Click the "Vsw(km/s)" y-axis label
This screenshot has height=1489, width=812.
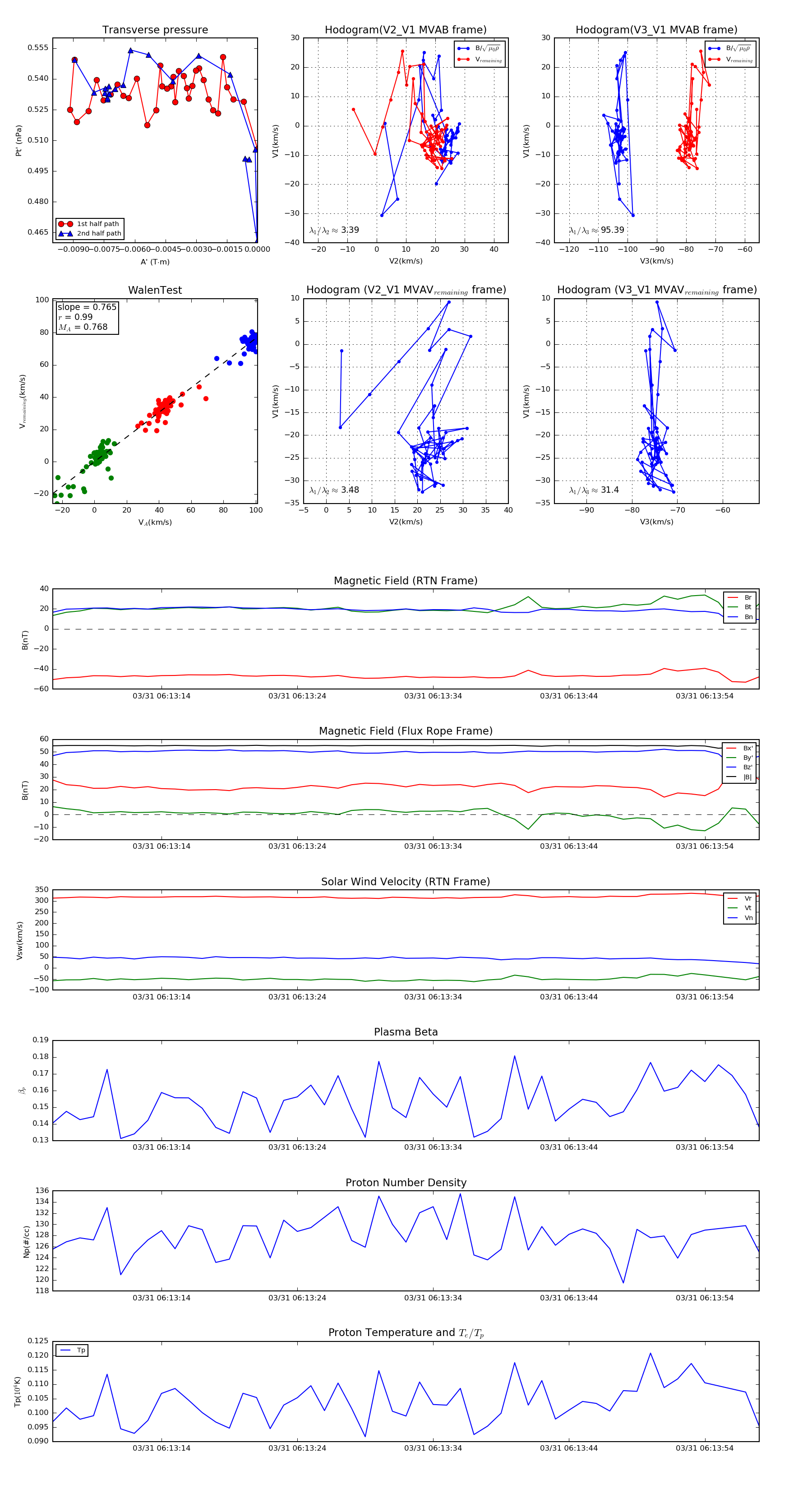19,940
